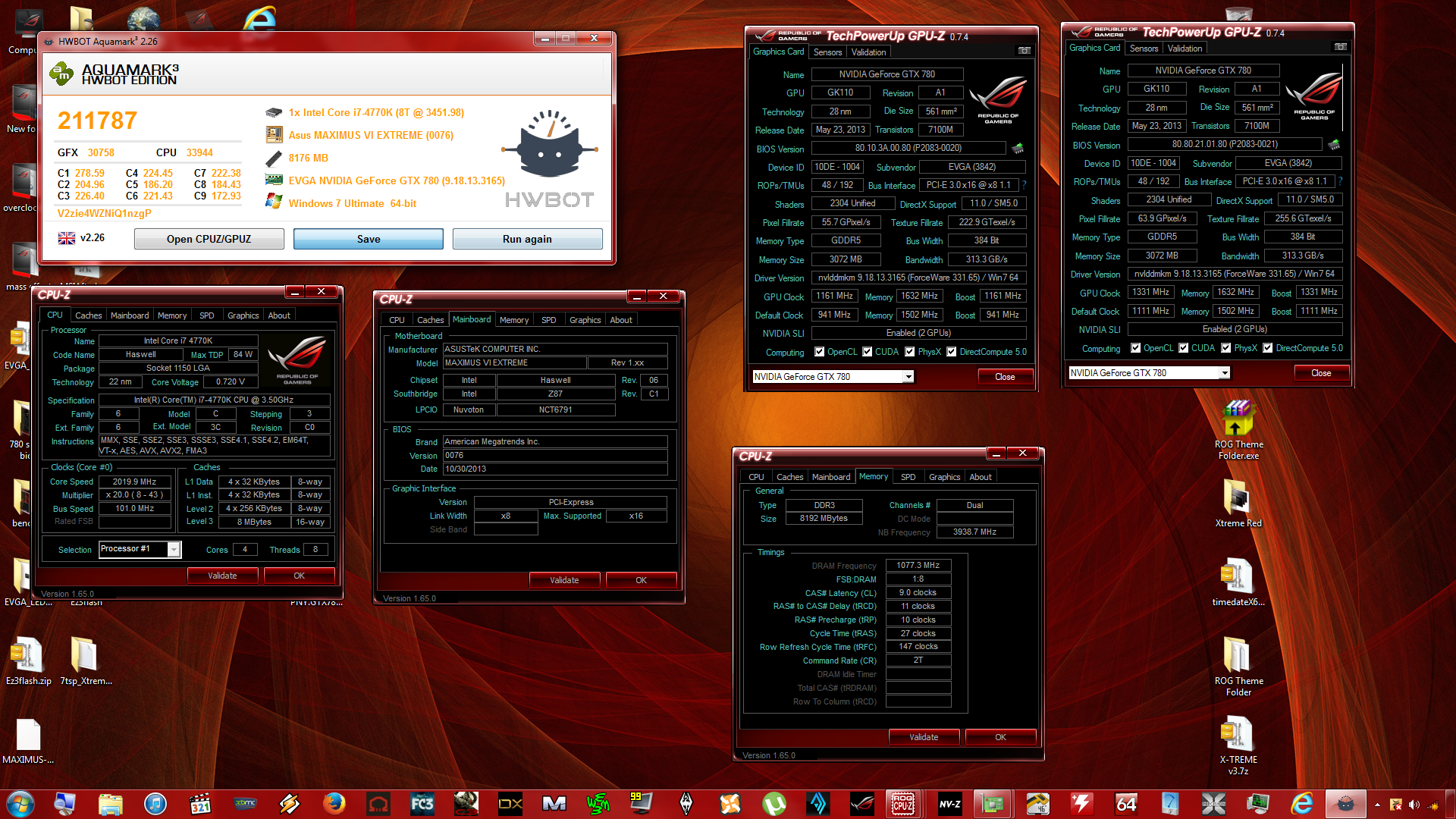Click the Bus Interface question mark in left GPU-Z
The image size is (1456, 819).
(1024, 185)
